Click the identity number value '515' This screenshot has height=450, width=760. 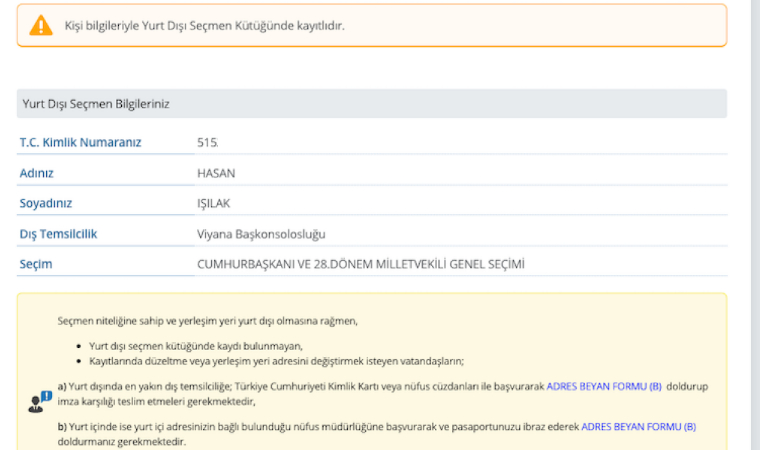pos(207,143)
